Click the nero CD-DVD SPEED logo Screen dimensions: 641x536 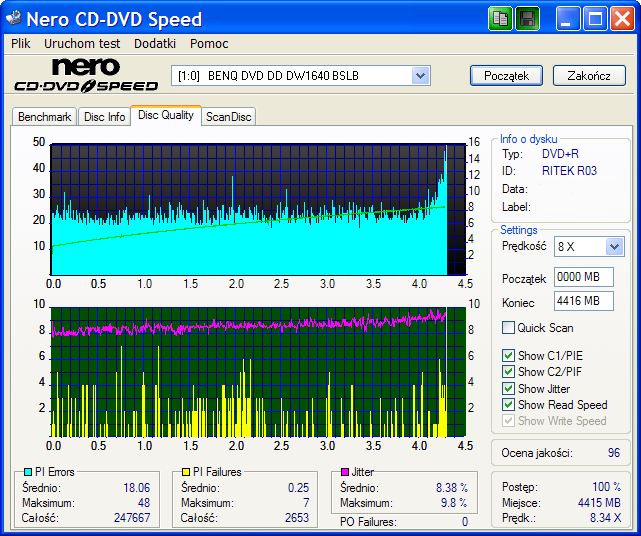tap(87, 75)
